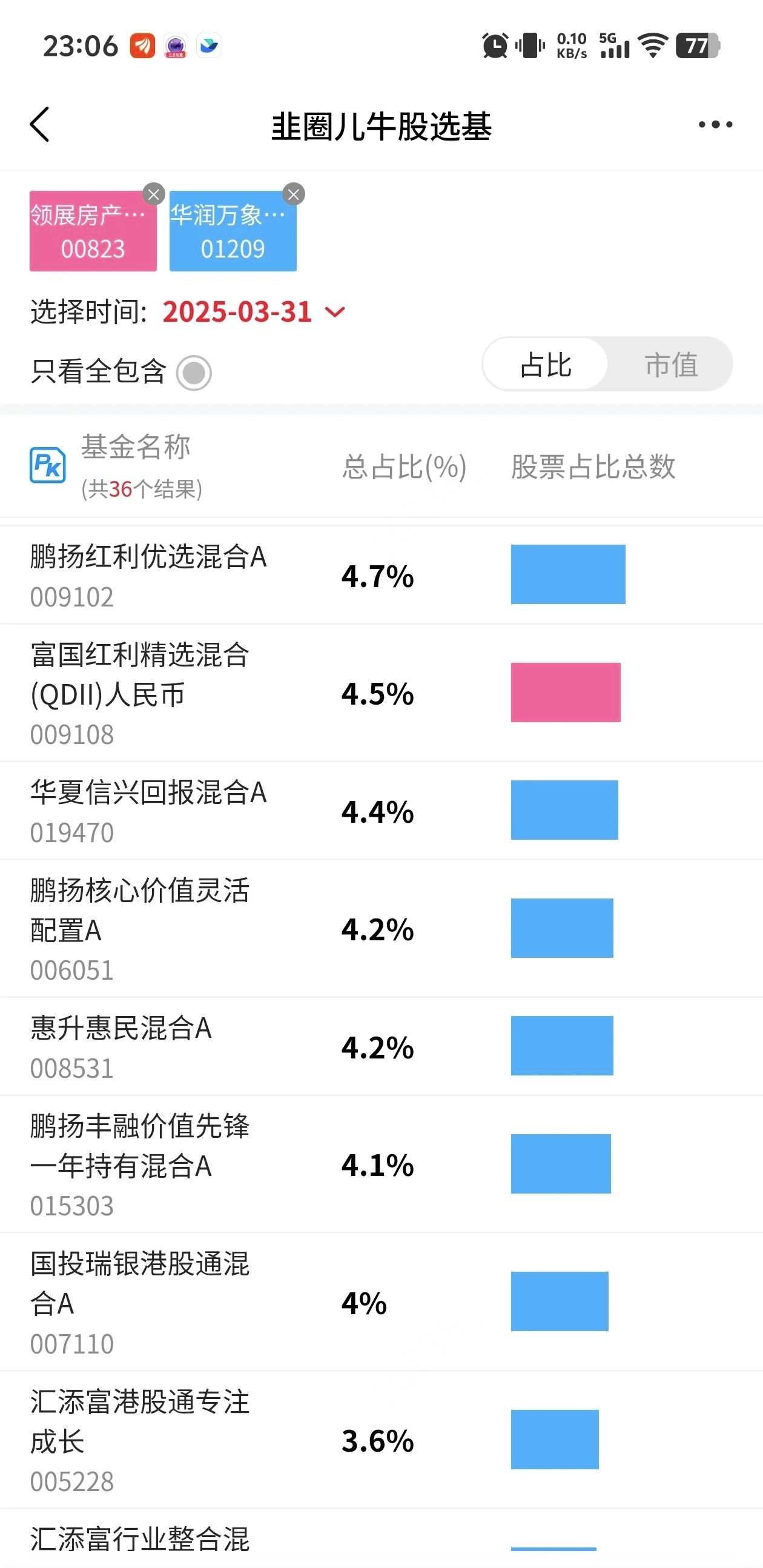Viewport: 763px width, 1568px height.
Task: Remove the 领展房产 00823 stock tag
Action: (x=154, y=194)
